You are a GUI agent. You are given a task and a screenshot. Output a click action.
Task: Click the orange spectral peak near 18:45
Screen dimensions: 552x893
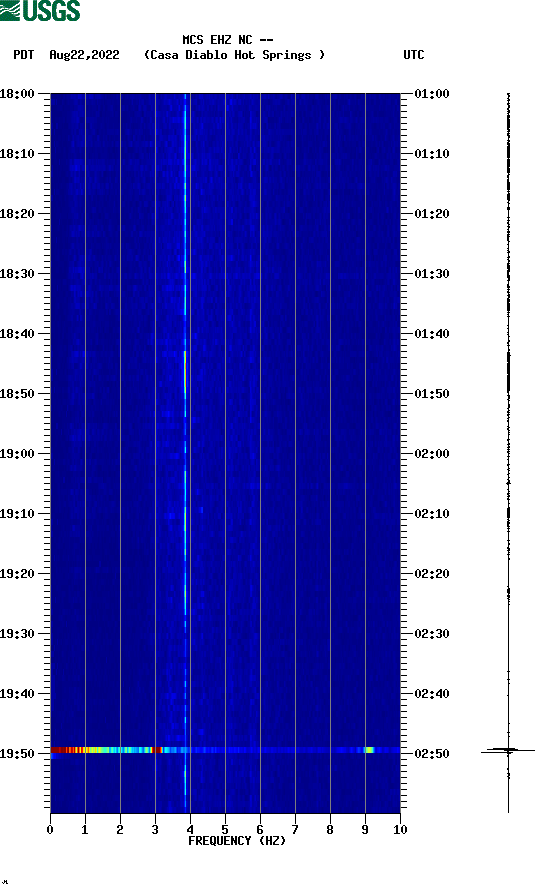185,373
